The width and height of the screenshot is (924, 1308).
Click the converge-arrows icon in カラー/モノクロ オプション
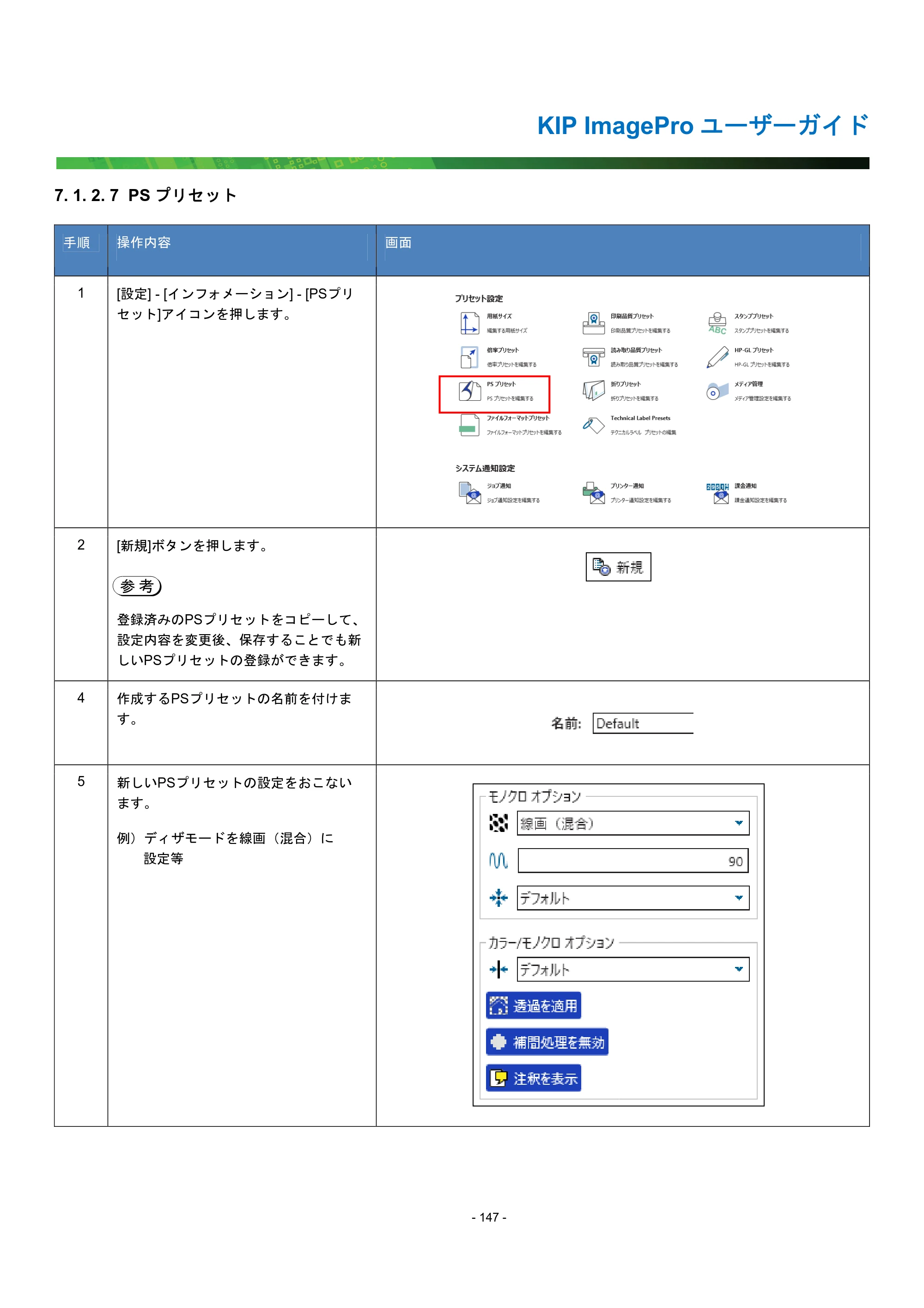[498, 969]
